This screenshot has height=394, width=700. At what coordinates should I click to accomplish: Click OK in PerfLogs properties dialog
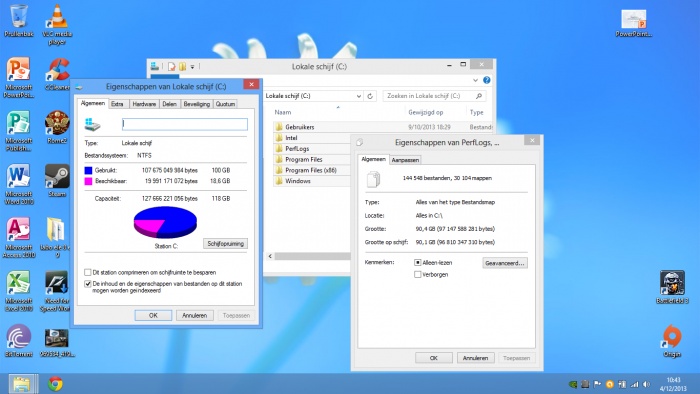433,358
